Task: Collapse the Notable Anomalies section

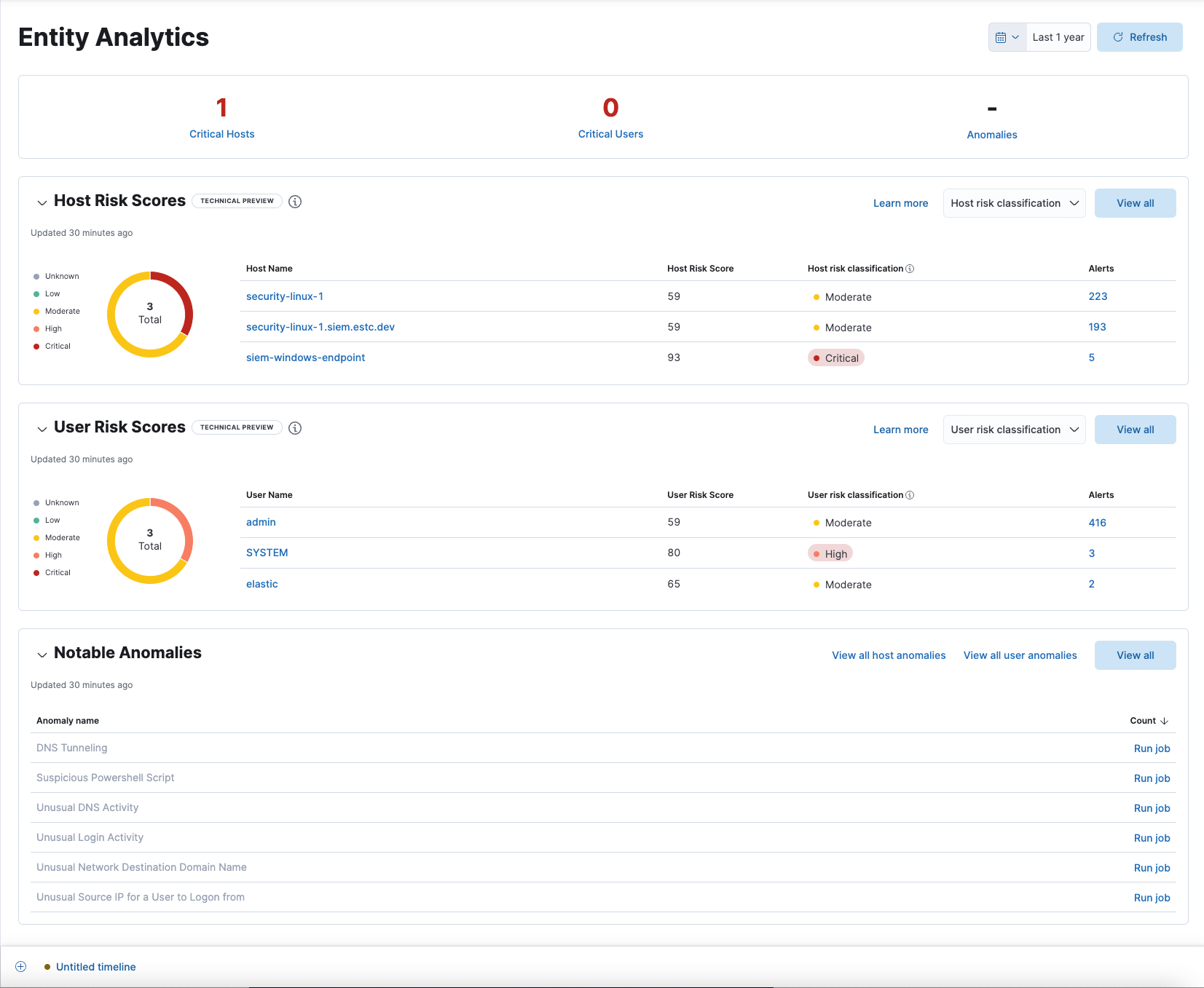Action: (42, 654)
